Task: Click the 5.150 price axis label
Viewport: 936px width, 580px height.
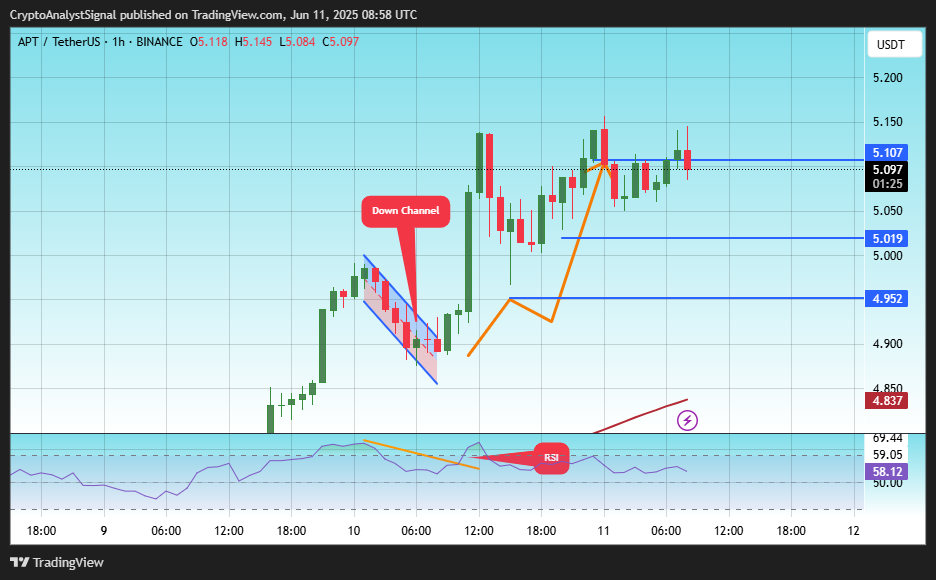Action: click(888, 122)
